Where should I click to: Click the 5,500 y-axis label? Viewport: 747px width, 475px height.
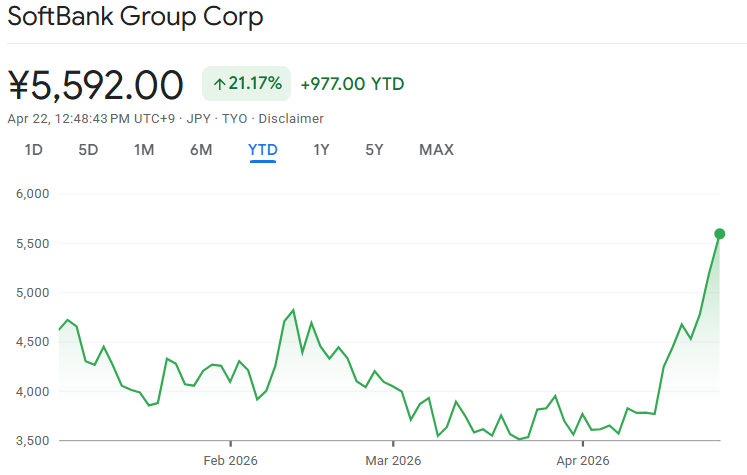(32, 244)
